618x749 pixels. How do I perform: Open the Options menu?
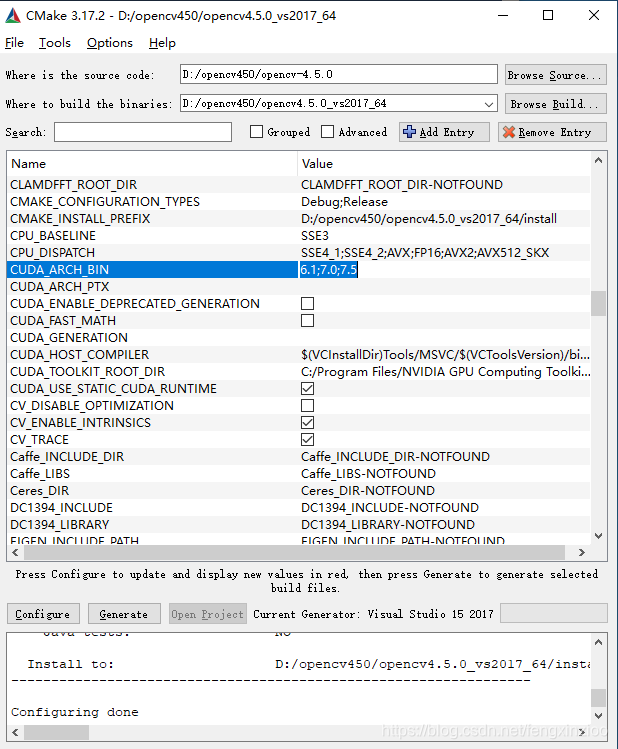(110, 43)
